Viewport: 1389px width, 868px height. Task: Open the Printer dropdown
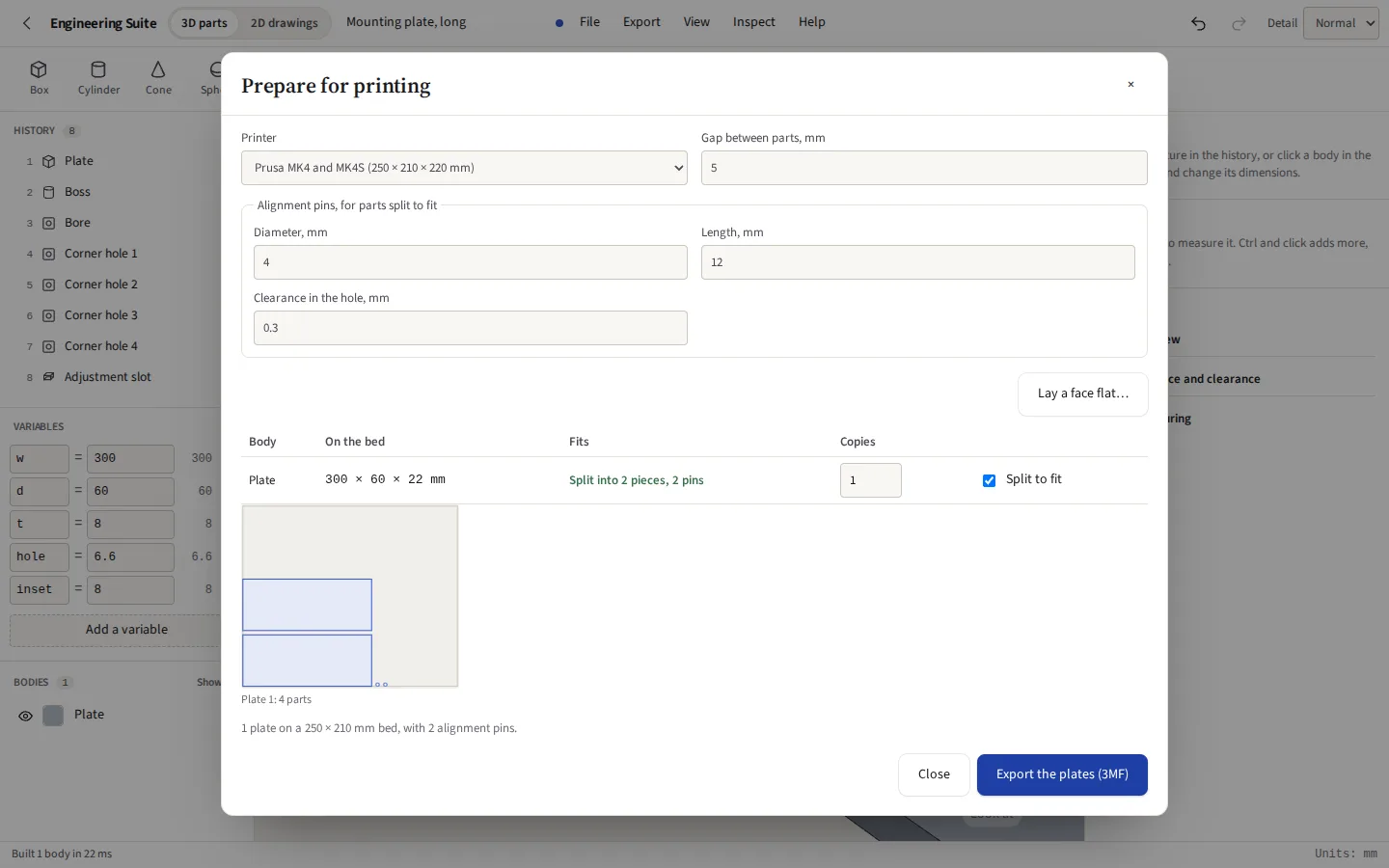(x=464, y=168)
